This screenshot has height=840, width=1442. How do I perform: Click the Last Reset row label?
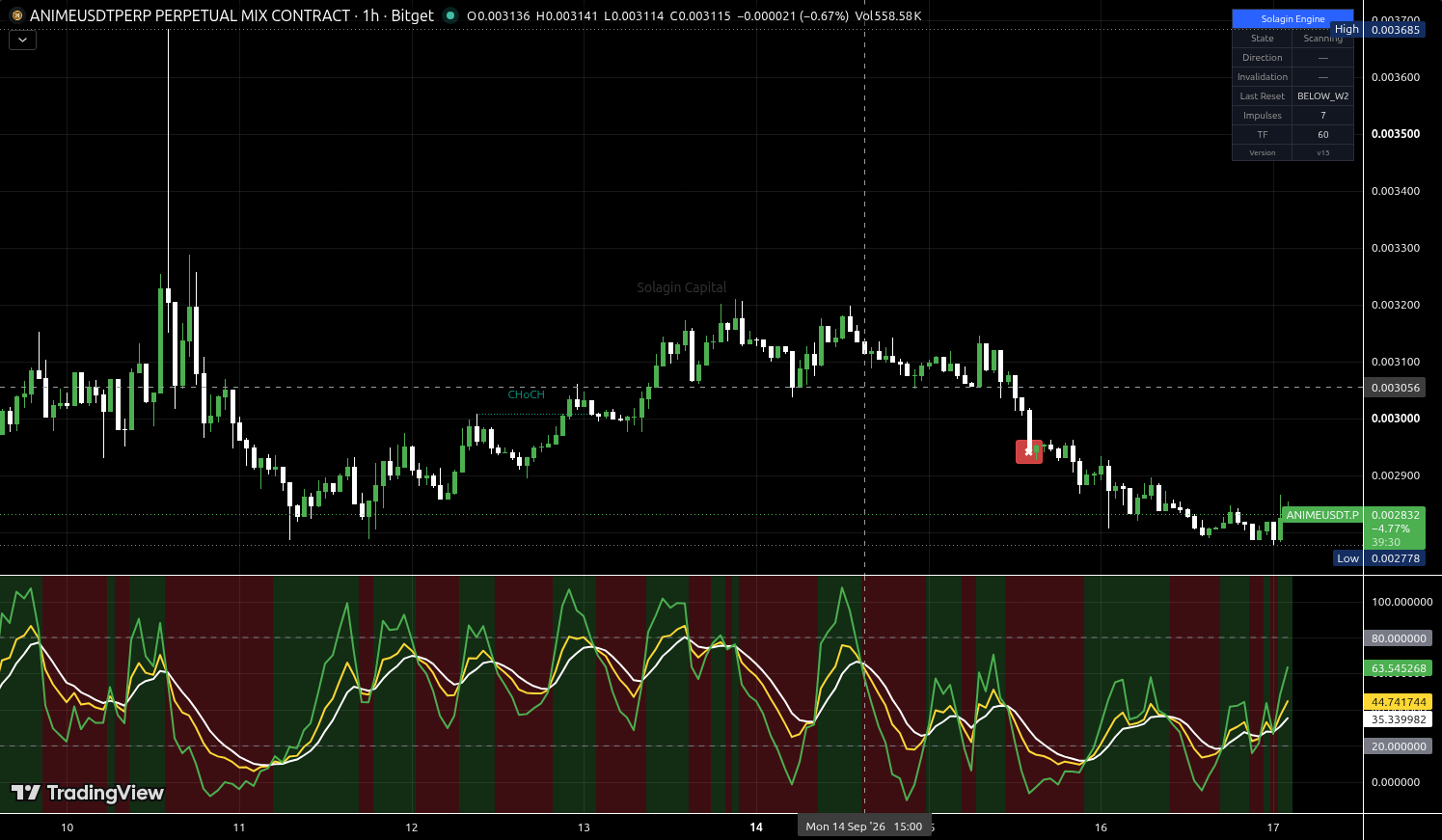click(x=1262, y=96)
